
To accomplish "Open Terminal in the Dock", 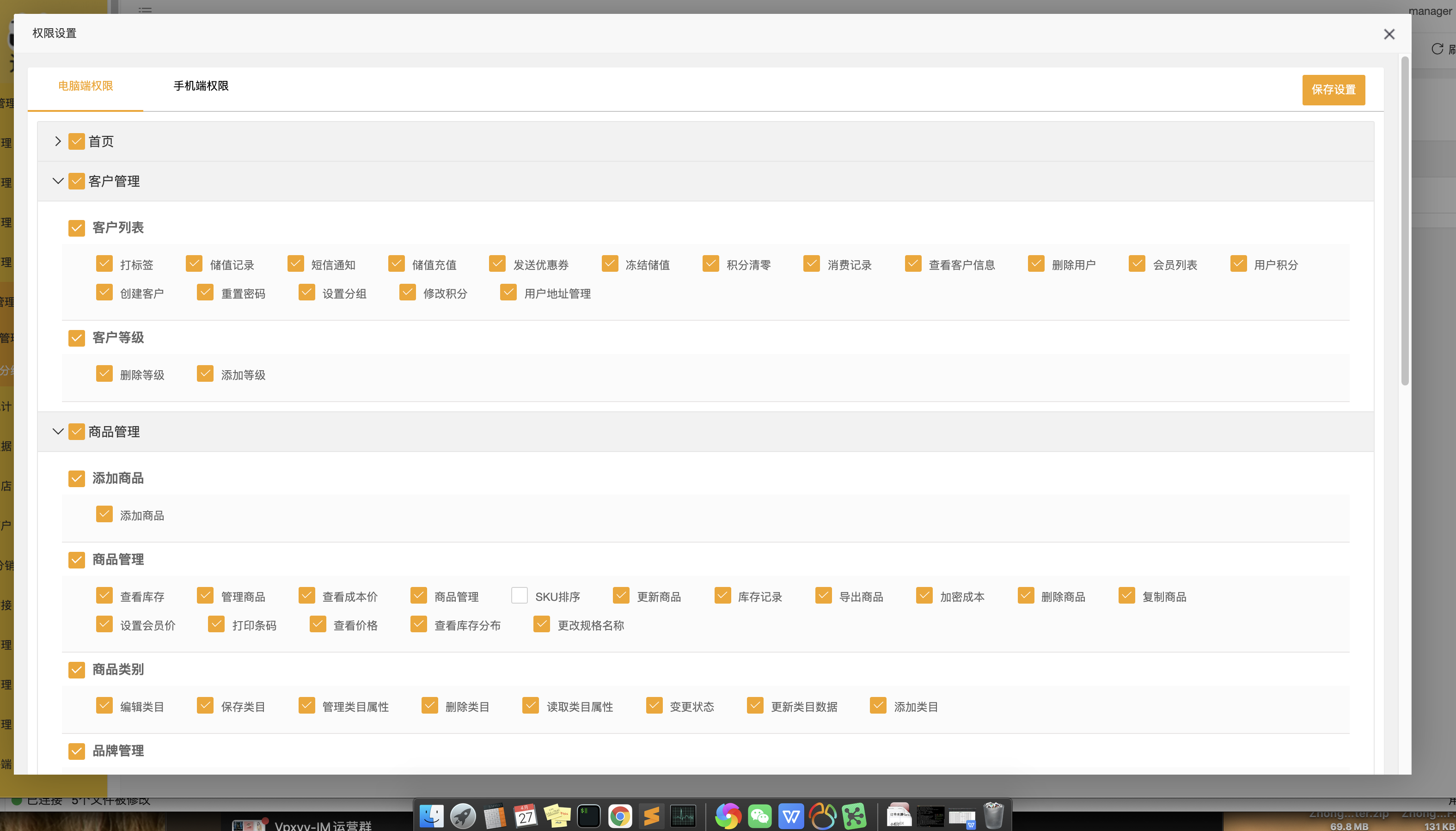I will point(588,816).
